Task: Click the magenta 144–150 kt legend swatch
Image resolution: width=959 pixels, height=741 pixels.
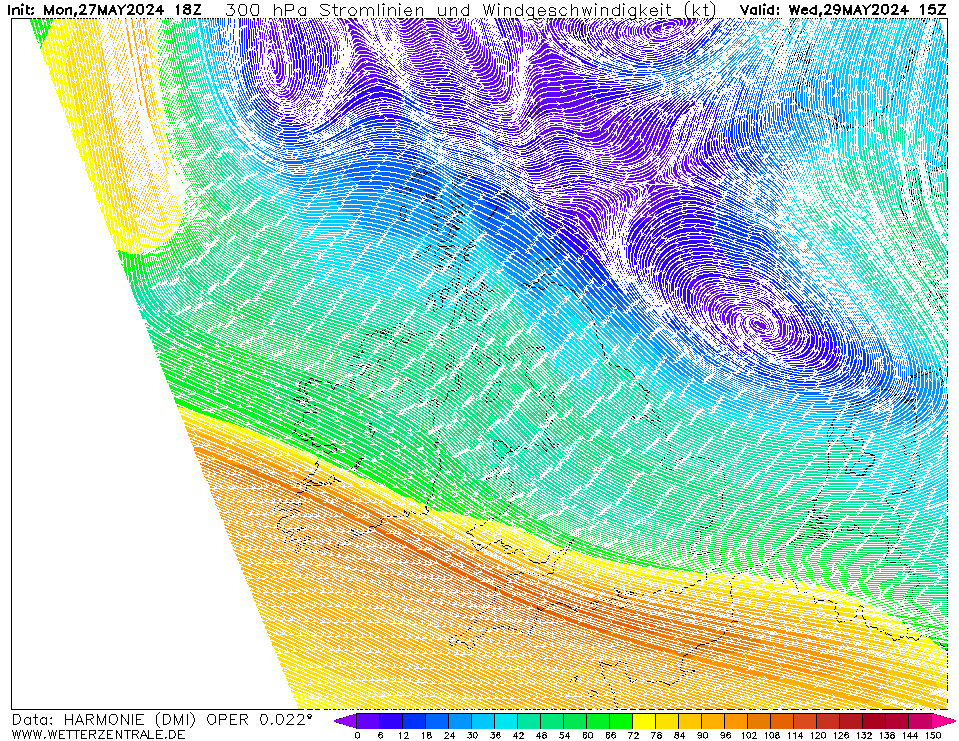Action: pyautogui.click(x=920, y=721)
